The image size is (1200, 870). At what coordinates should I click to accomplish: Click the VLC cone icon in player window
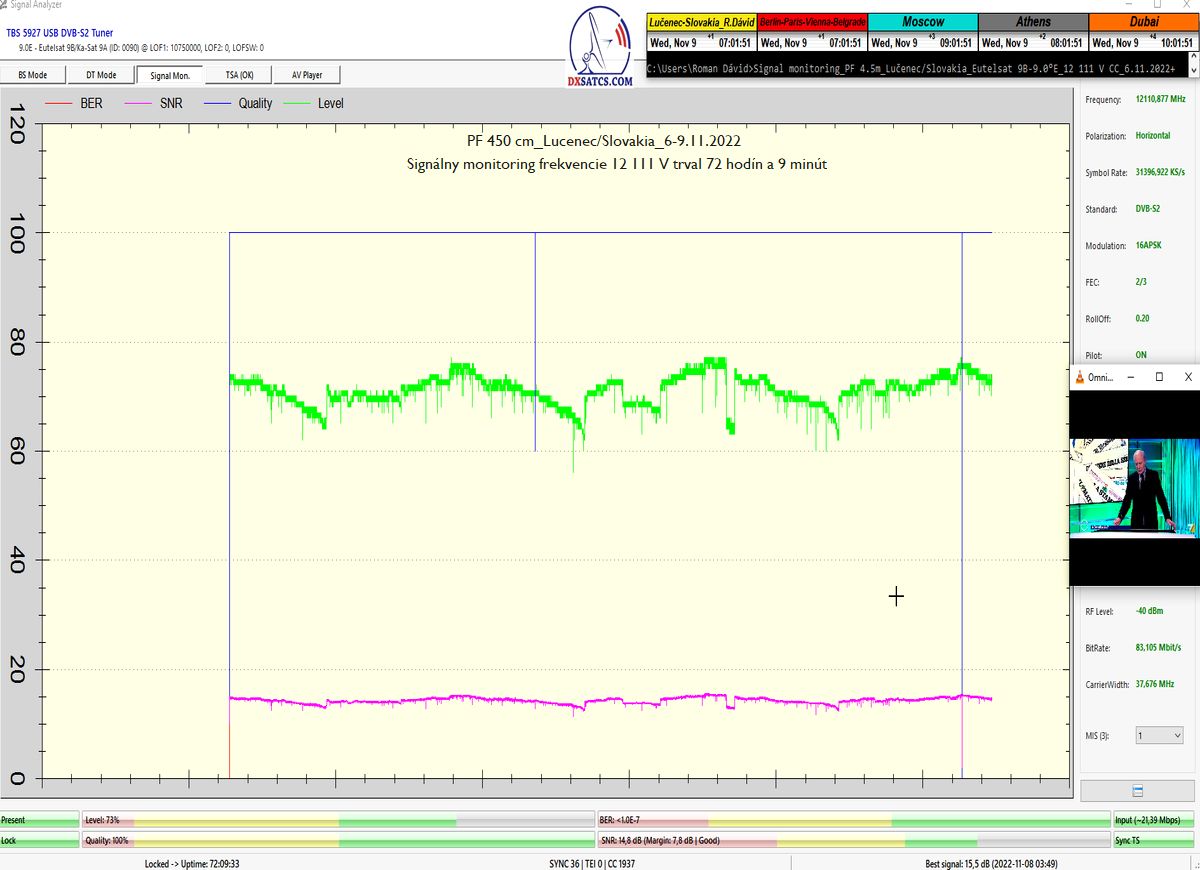[1080, 377]
